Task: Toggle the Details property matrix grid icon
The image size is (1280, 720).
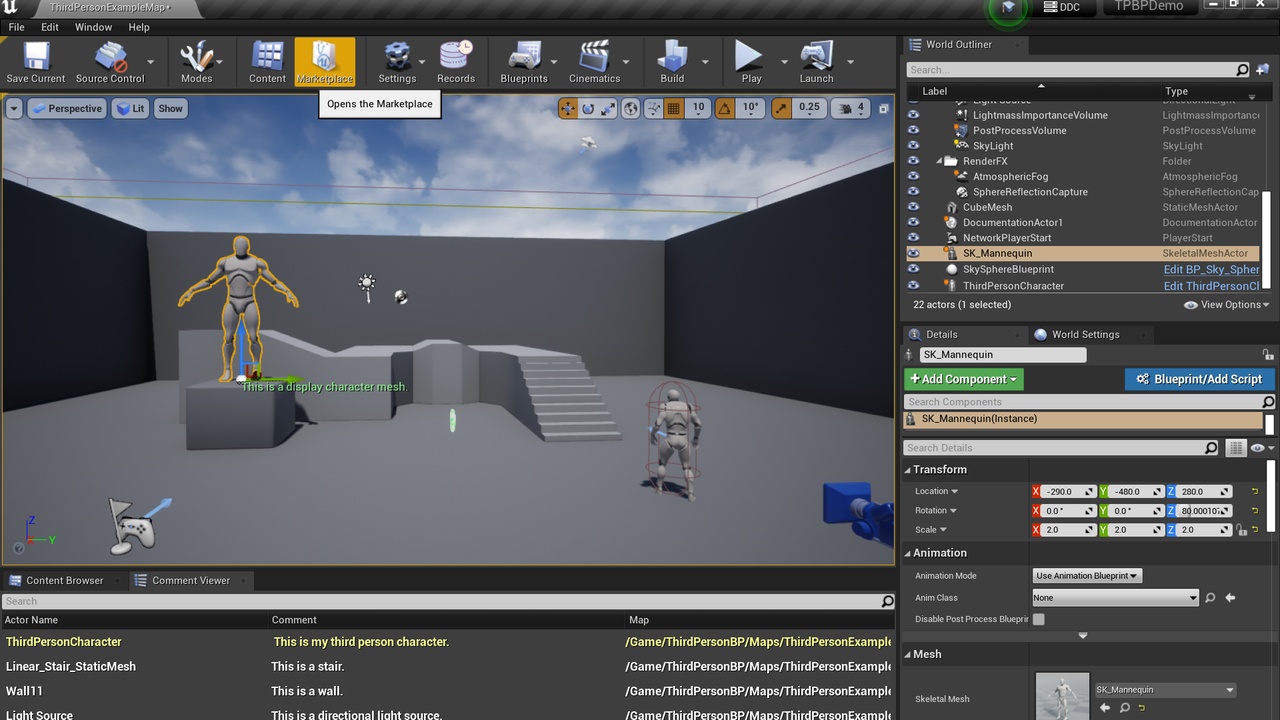Action: click(x=1237, y=448)
